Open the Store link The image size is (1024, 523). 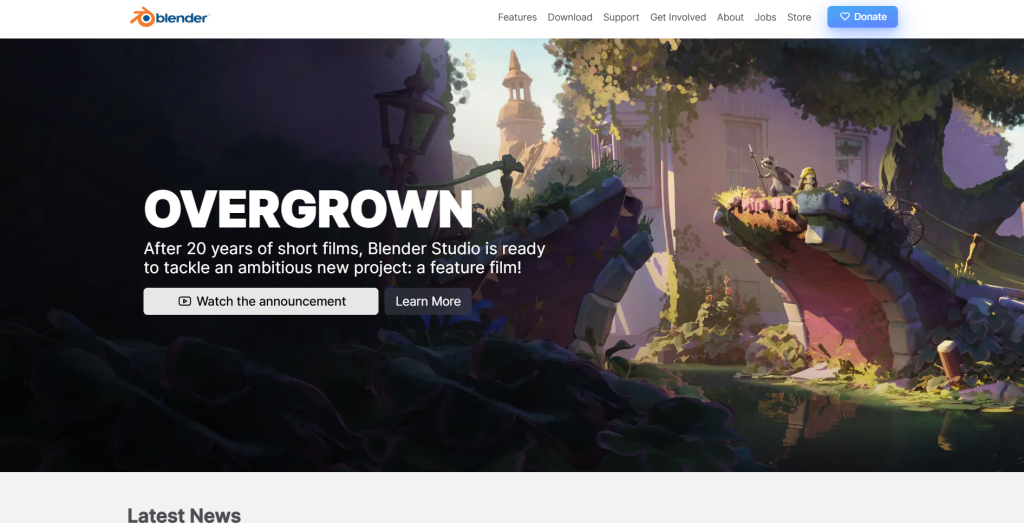[799, 18]
